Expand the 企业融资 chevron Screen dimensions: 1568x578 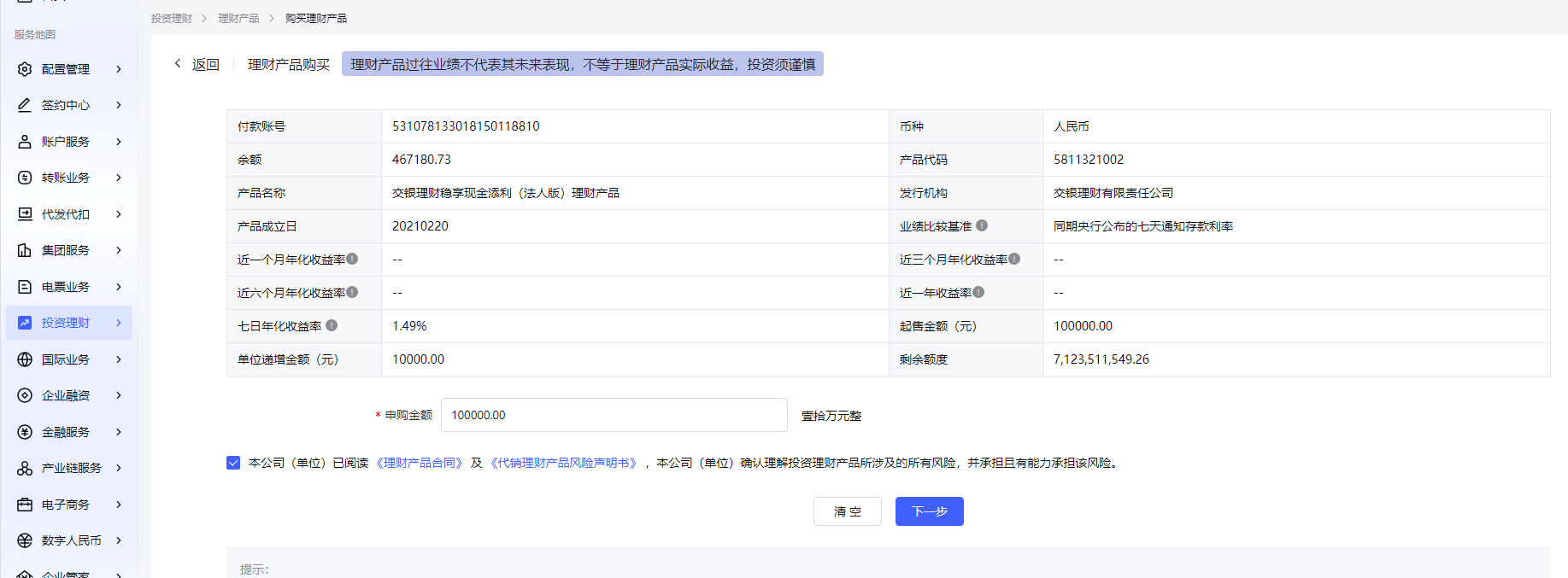pos(119,395)
